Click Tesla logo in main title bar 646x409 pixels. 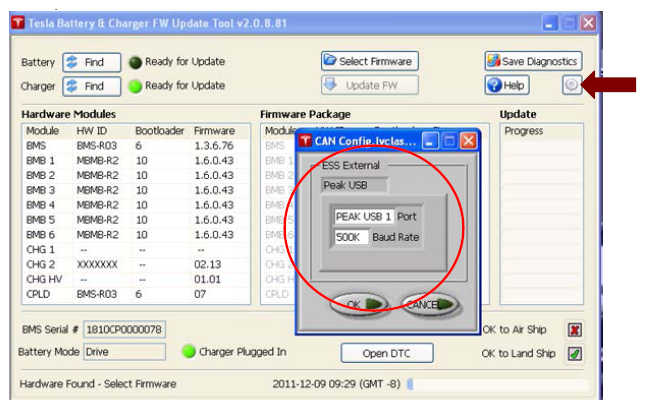pyautogui.click(x=18, y=23)
